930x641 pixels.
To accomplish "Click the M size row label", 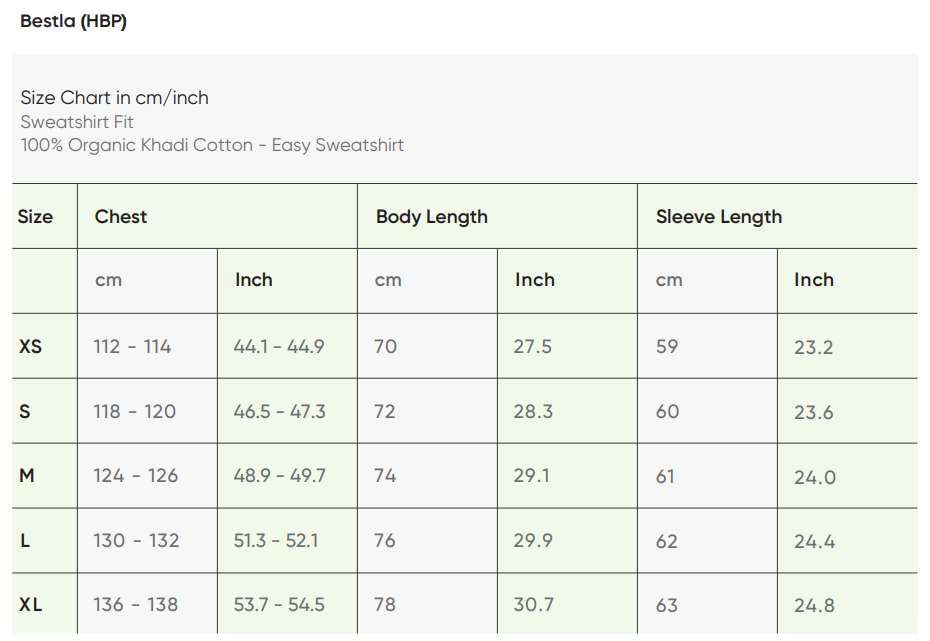I will (x=27, y=476).
